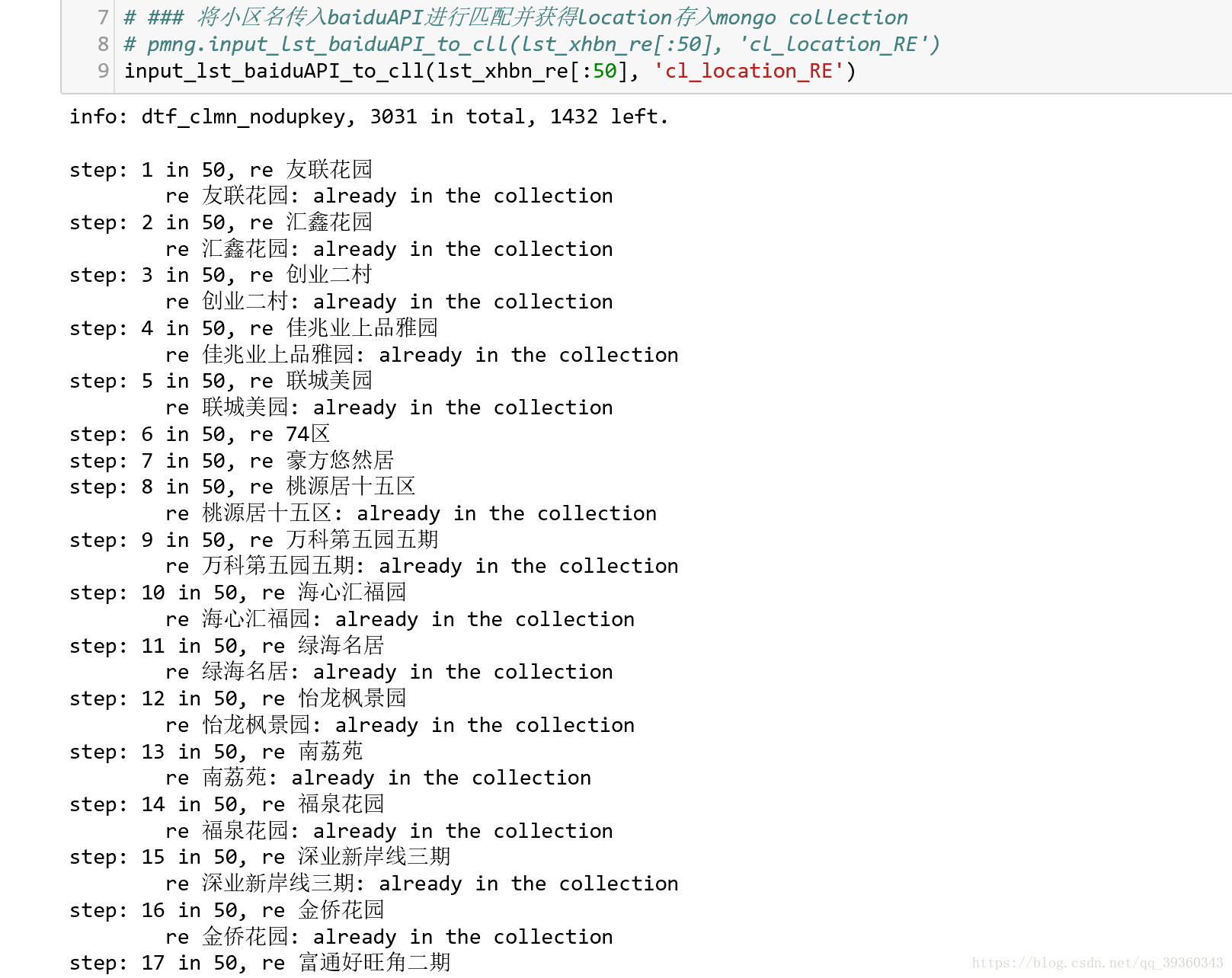Click 're 汇鑫花园: already in the collection'
The height and width of the screenshot is (978, 1232).
coord(389,249)
